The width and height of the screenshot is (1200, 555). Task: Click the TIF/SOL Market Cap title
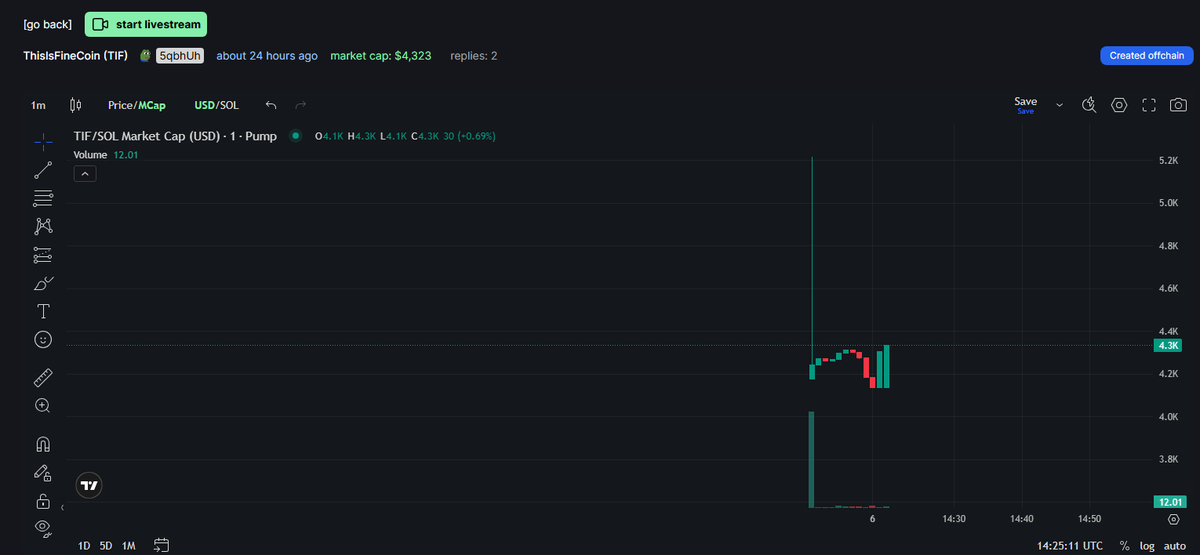coord(175,136)
